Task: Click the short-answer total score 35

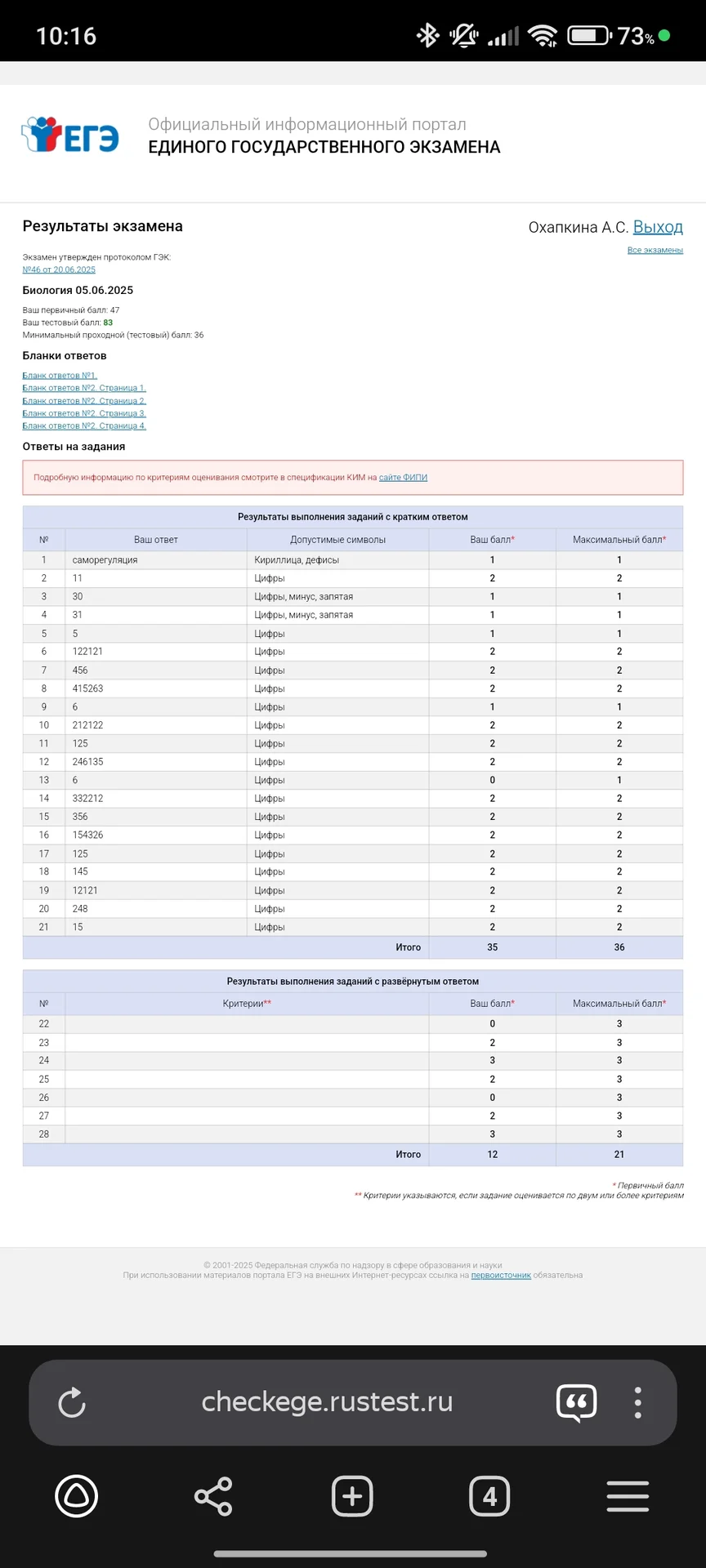Action: pos(492,947)
